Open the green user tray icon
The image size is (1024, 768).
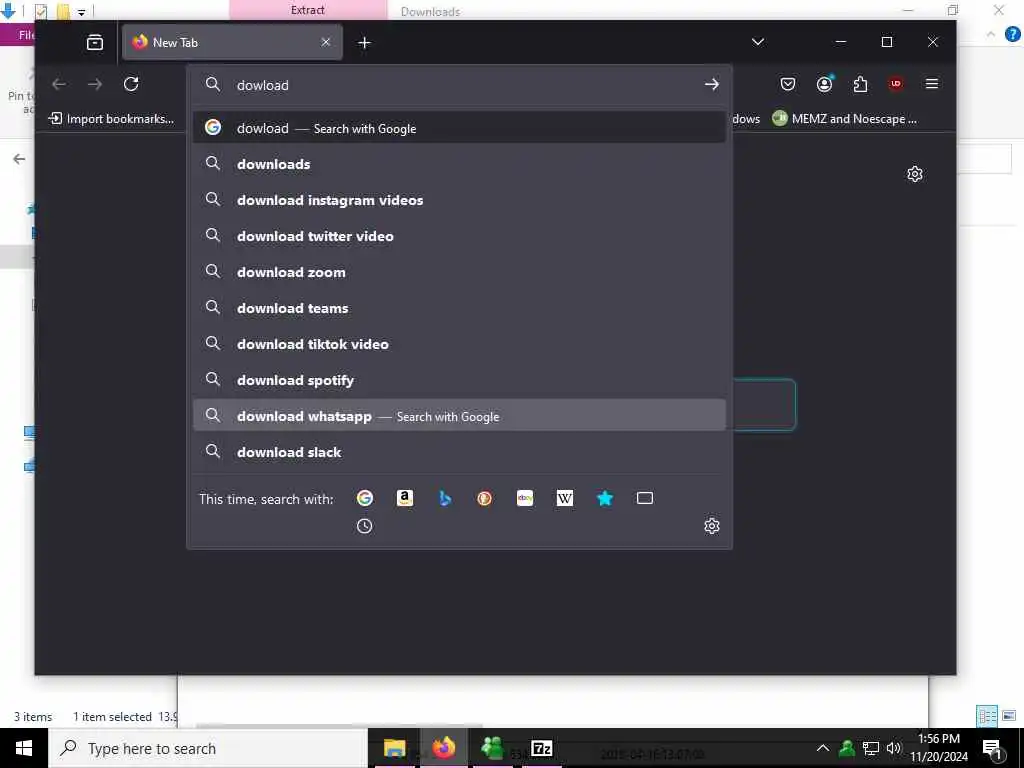pos(847,748)
